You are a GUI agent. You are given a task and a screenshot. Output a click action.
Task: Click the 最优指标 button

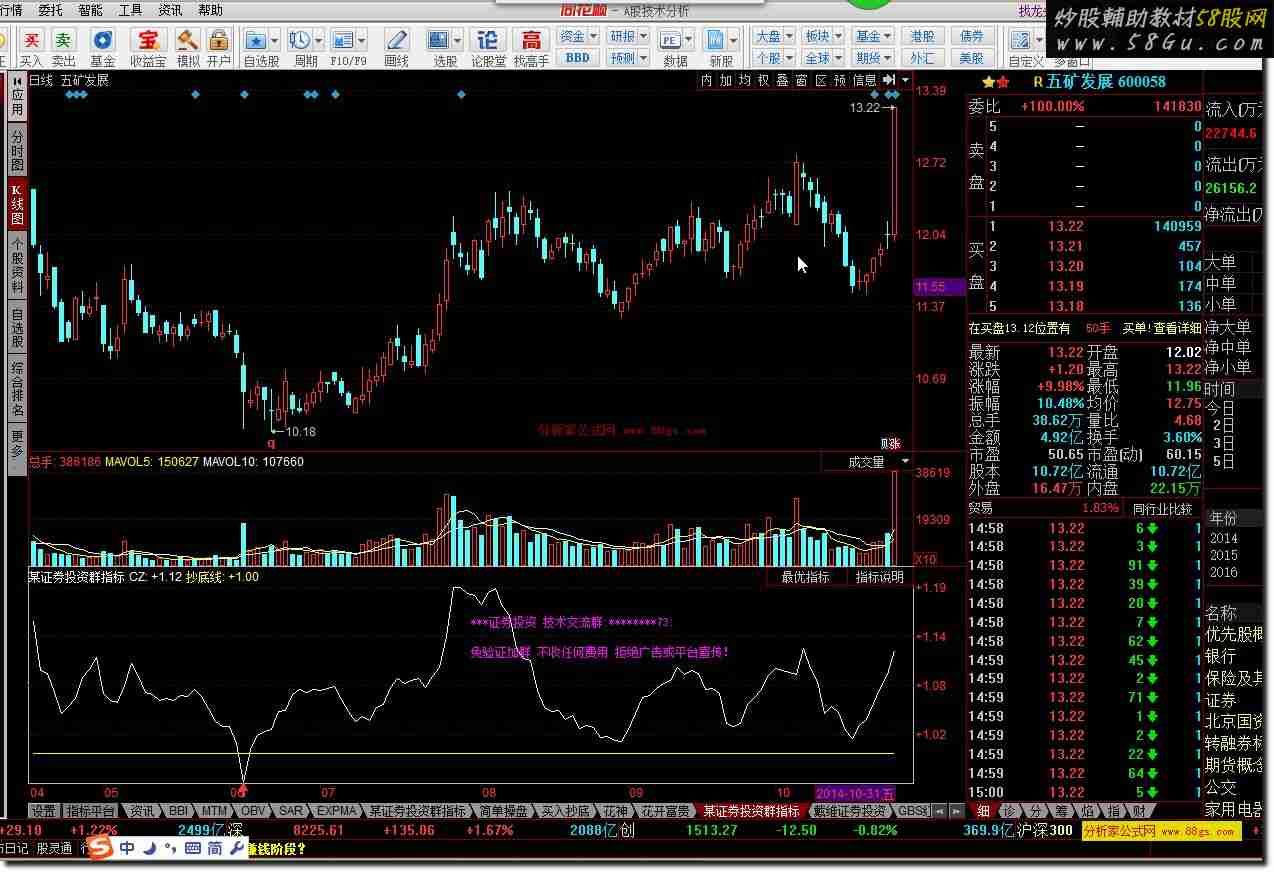click(x=806, y=577)
